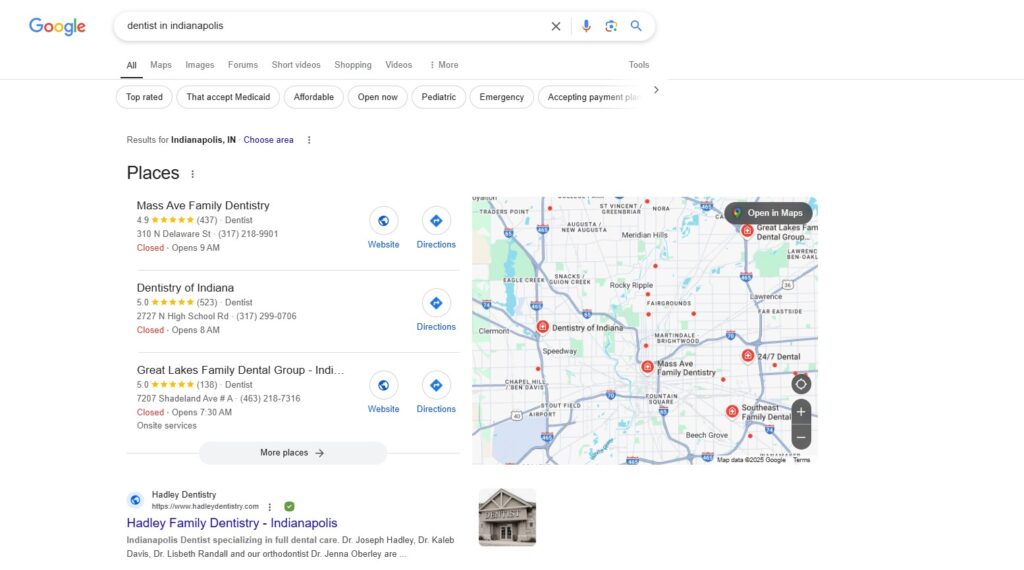Center map on my location icon
The image size is (1024, 570).
tap(801, 384)
